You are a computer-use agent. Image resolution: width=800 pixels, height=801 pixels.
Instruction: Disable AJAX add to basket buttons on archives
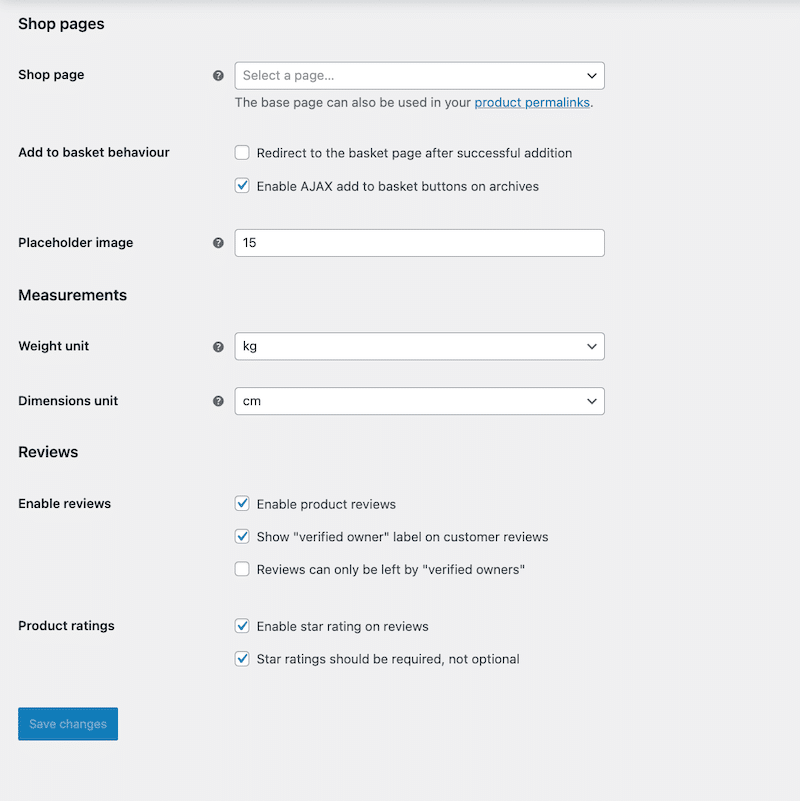coord(241,186)
